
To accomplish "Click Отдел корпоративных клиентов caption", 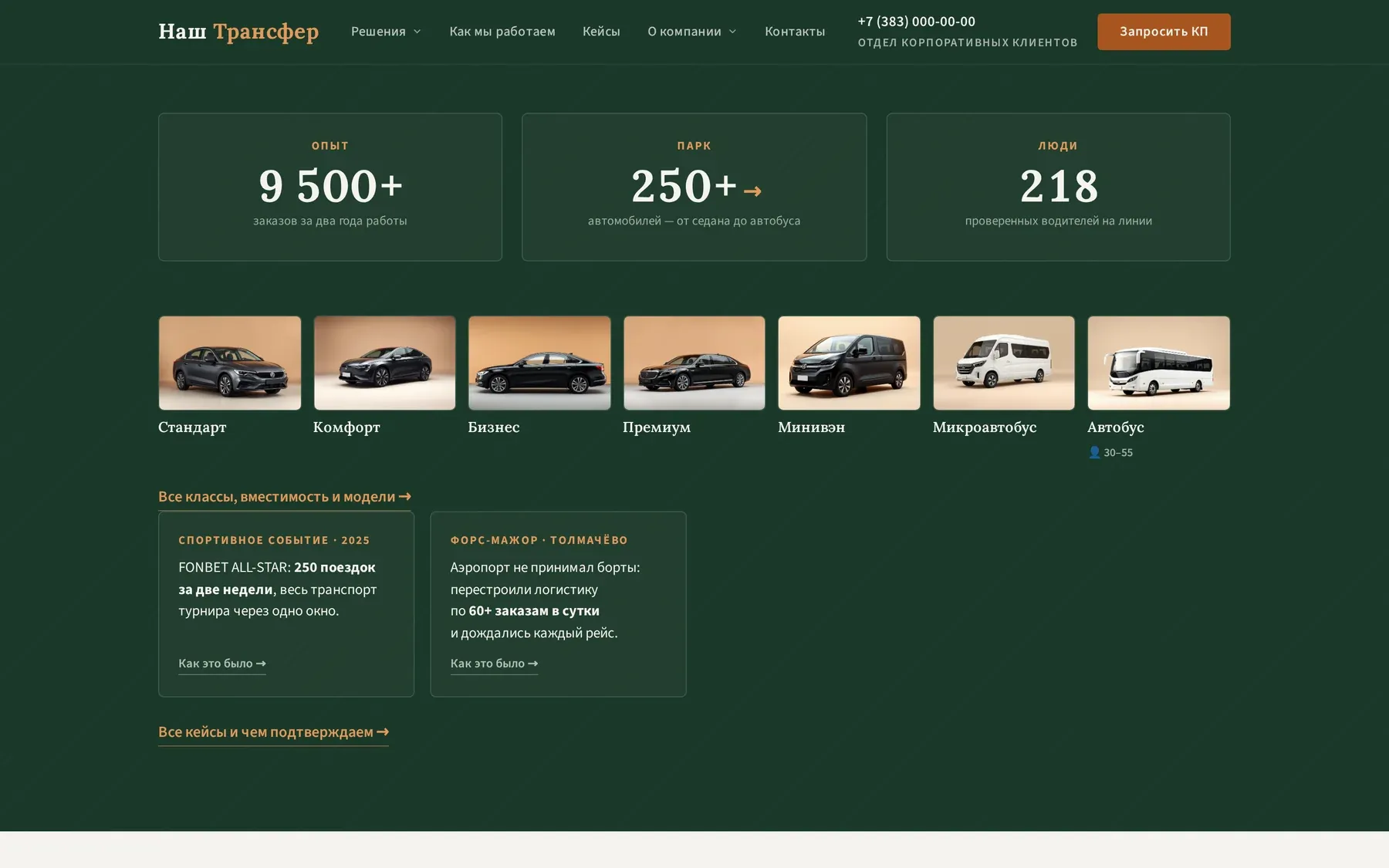I will pos(968,42).
